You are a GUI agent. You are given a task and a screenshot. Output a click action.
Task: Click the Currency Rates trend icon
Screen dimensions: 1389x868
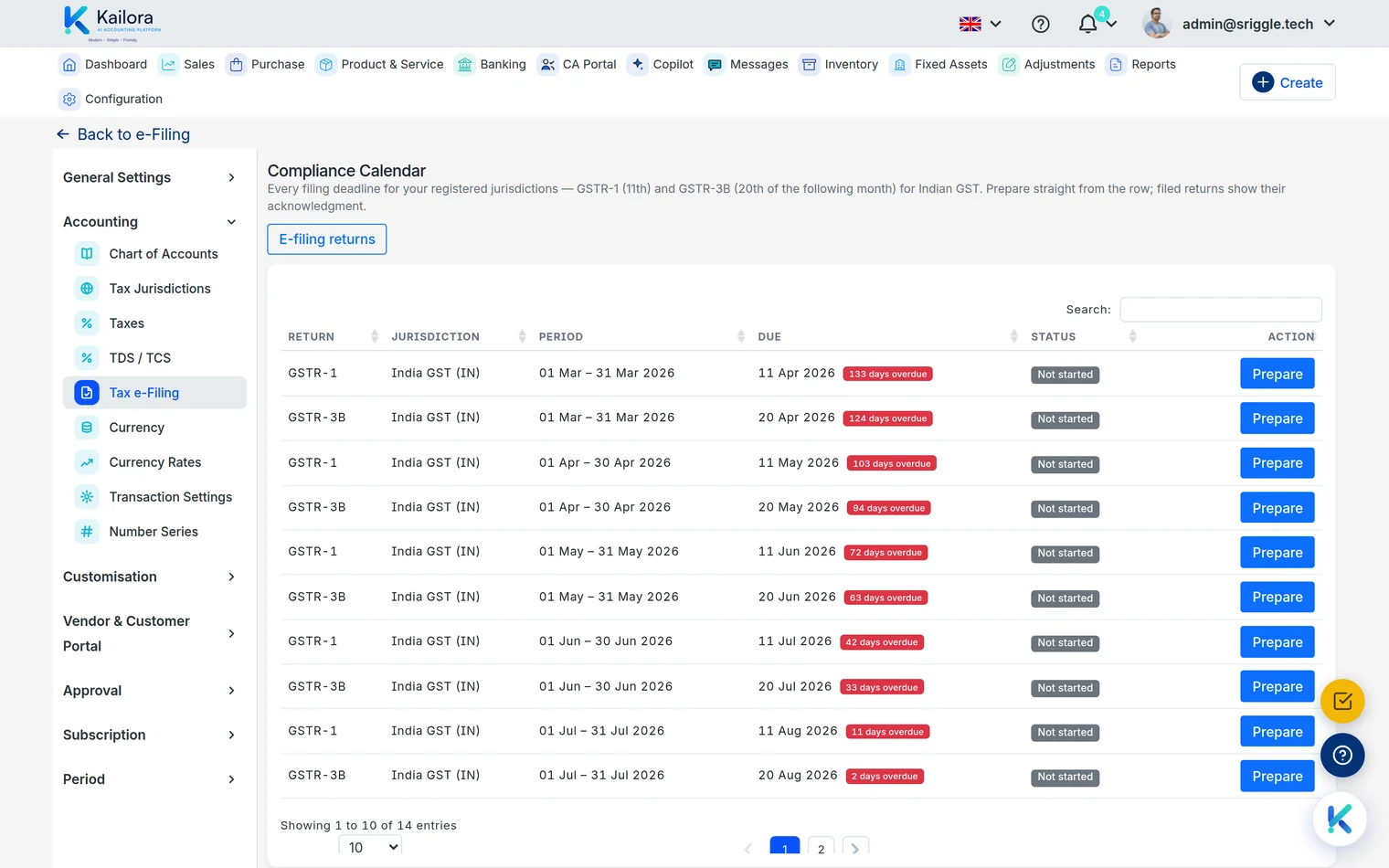87,462
